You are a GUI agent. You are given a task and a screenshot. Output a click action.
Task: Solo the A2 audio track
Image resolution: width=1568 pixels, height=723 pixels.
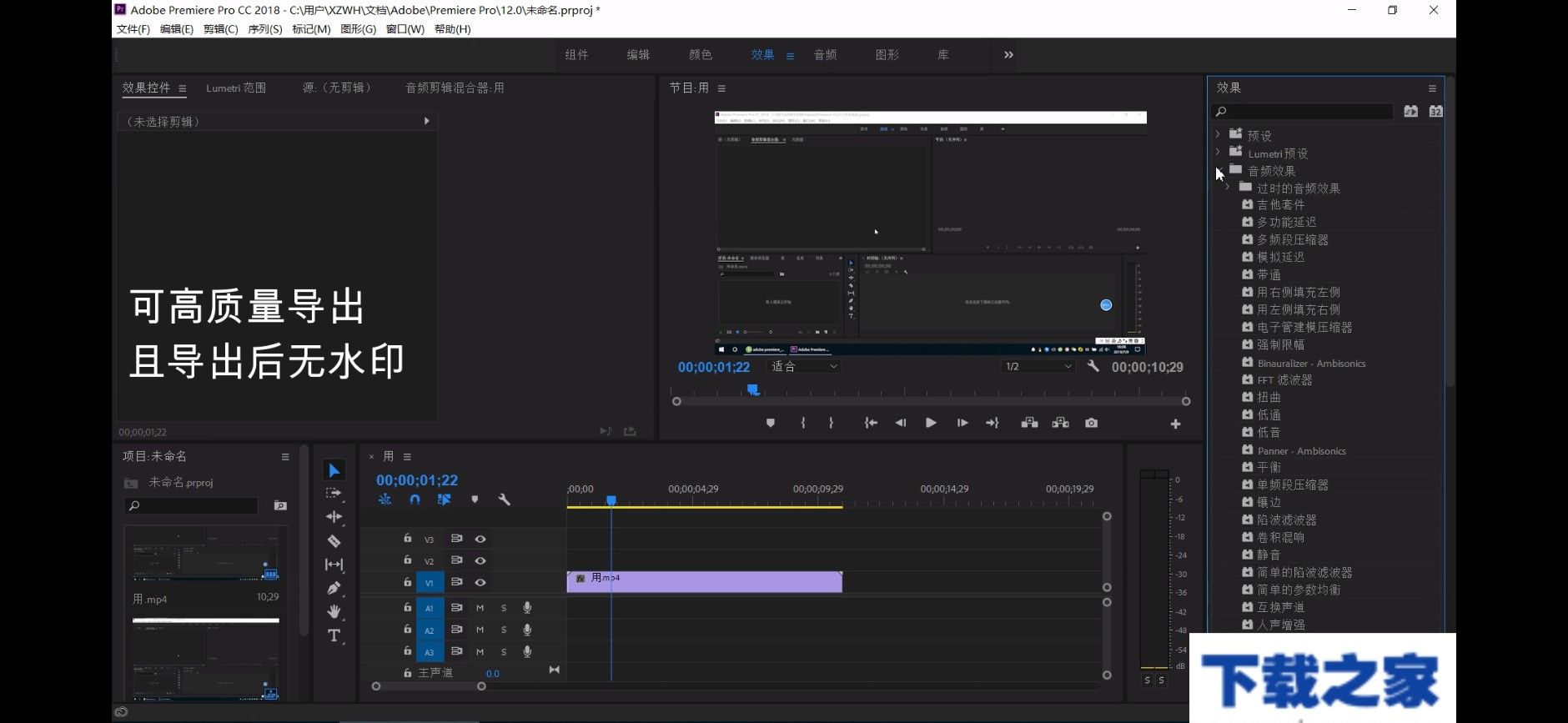504,630
